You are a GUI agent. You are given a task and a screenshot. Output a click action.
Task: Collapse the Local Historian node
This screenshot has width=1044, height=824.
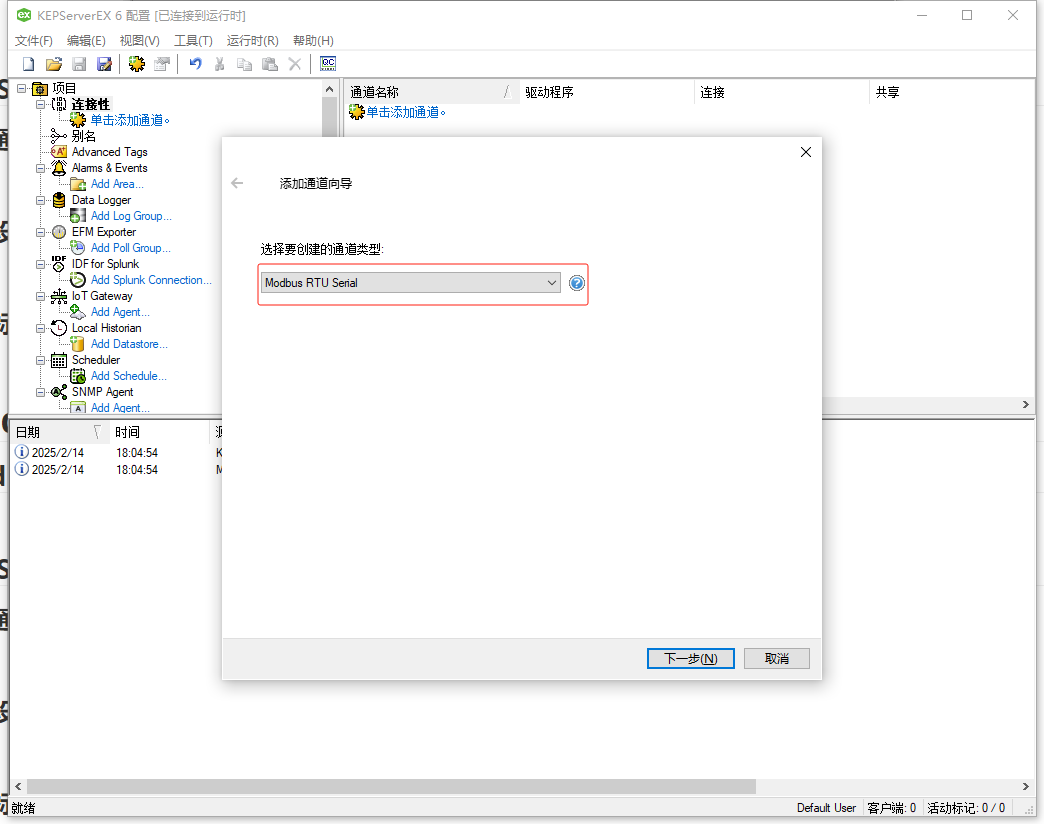[41, 328]
